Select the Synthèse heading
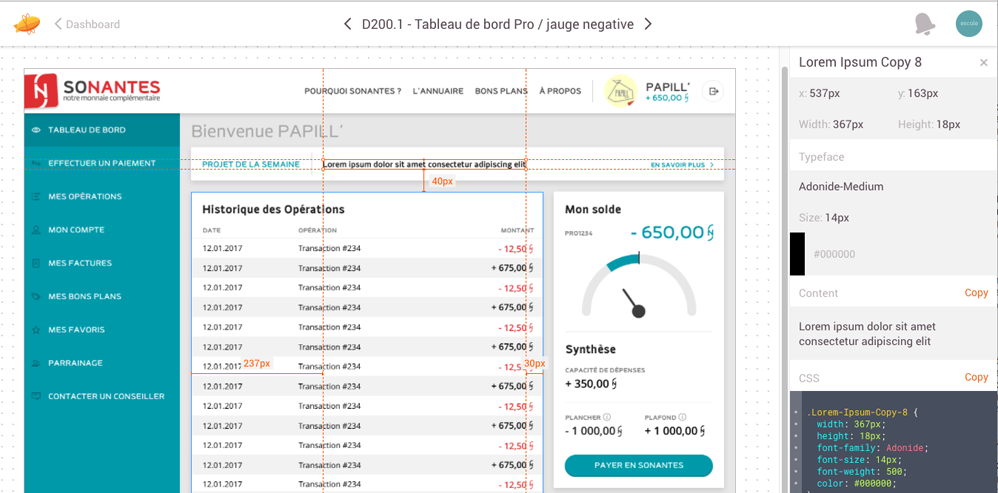This screenshot has width=998, height=493. click(590, 349)
